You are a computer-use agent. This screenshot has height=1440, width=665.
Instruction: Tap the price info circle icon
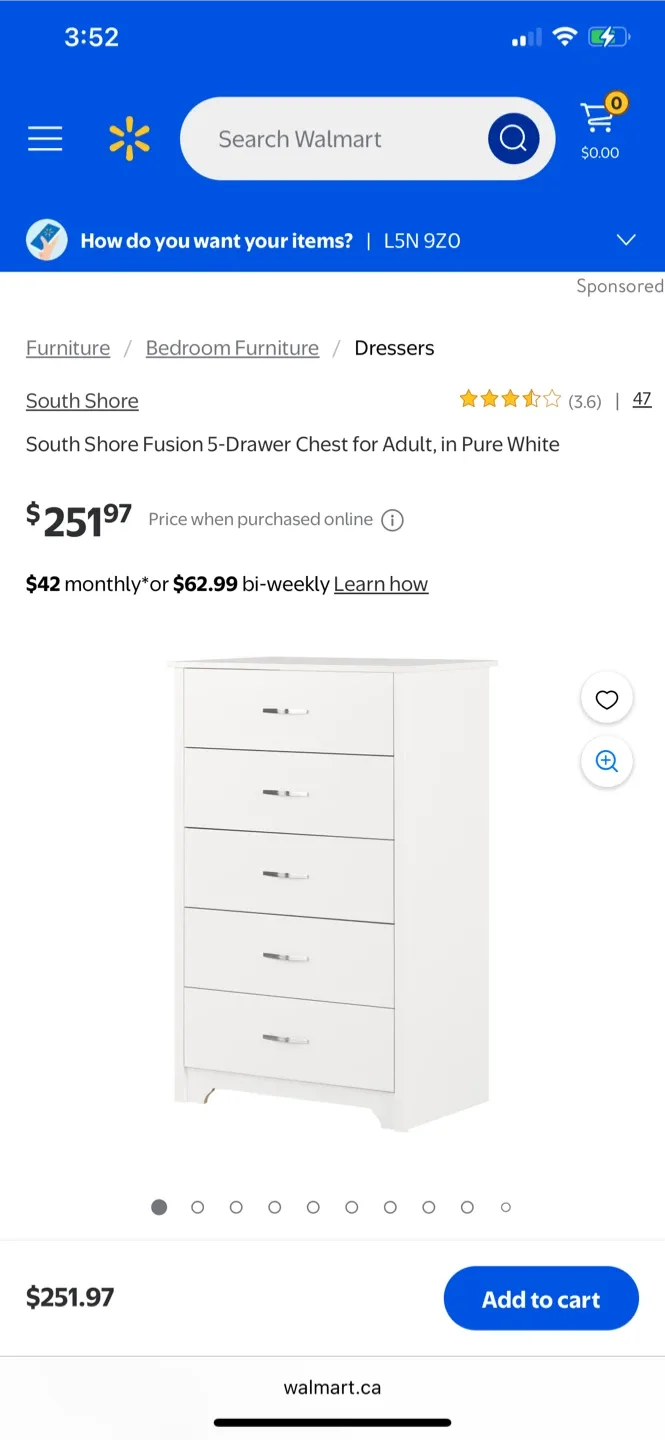click(x=392, y=519)
